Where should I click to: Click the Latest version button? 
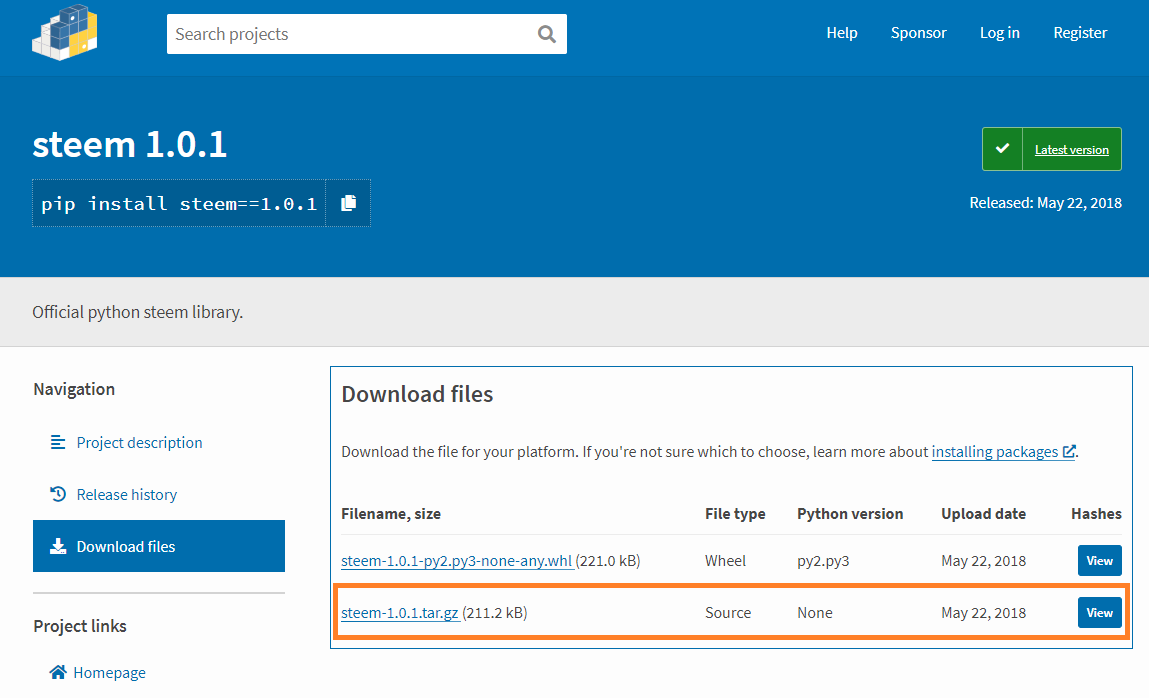1071,149
